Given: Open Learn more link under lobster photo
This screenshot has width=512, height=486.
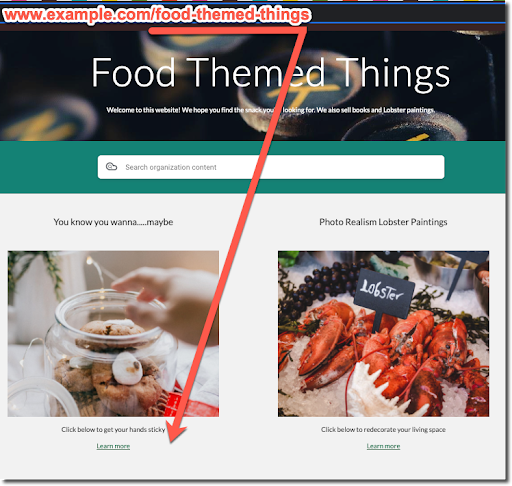Looking at the screenshot, I should click(x=383, y=446).
